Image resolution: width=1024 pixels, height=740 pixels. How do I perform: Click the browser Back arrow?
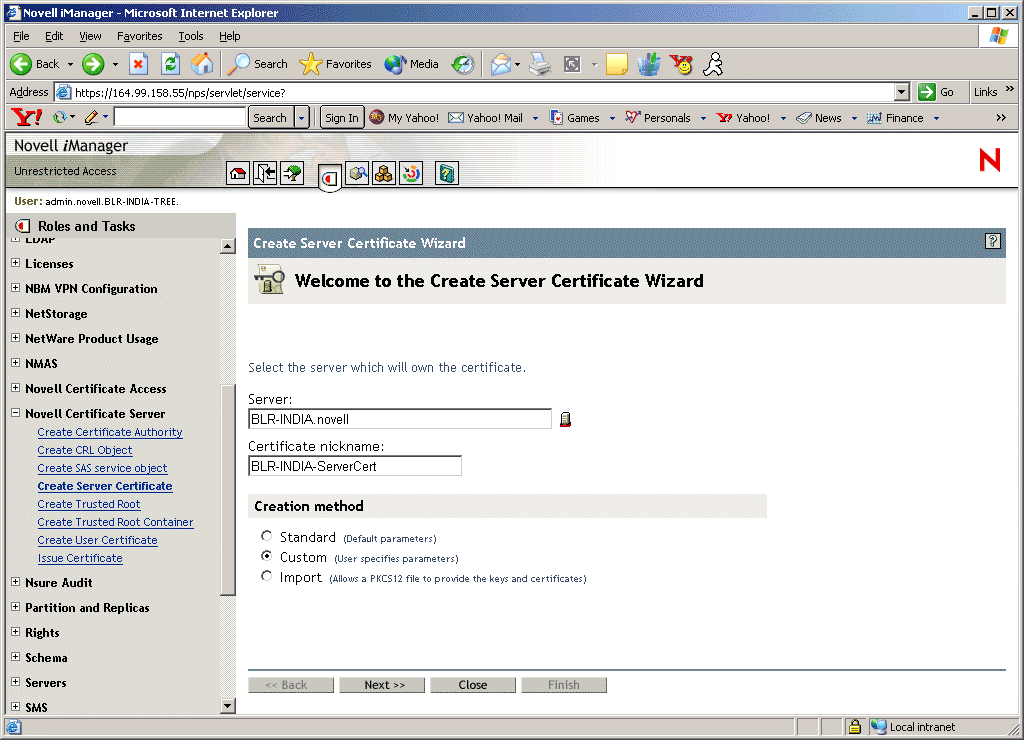point(21,64)
